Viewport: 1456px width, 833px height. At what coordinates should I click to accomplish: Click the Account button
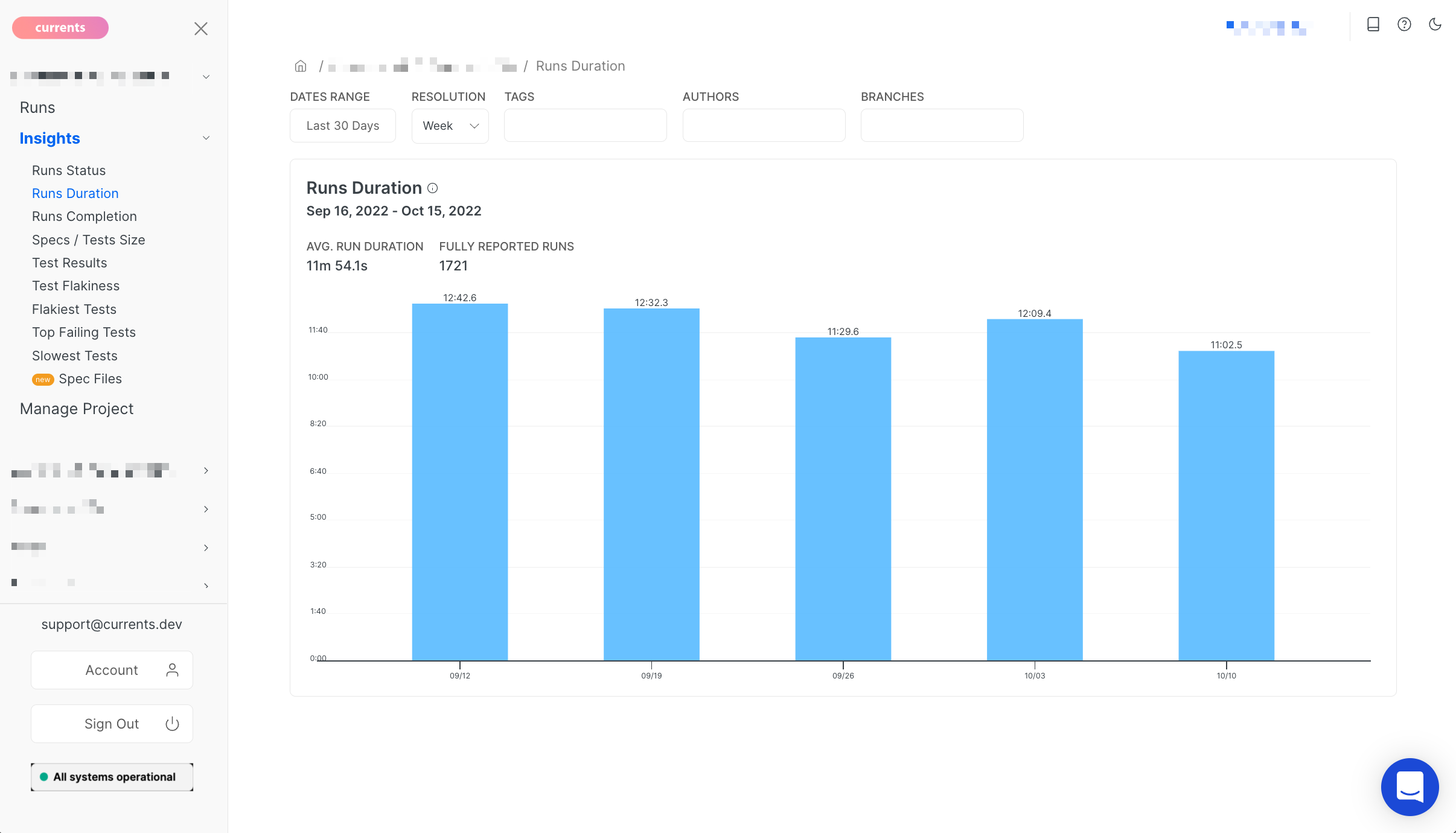[112, 670]
